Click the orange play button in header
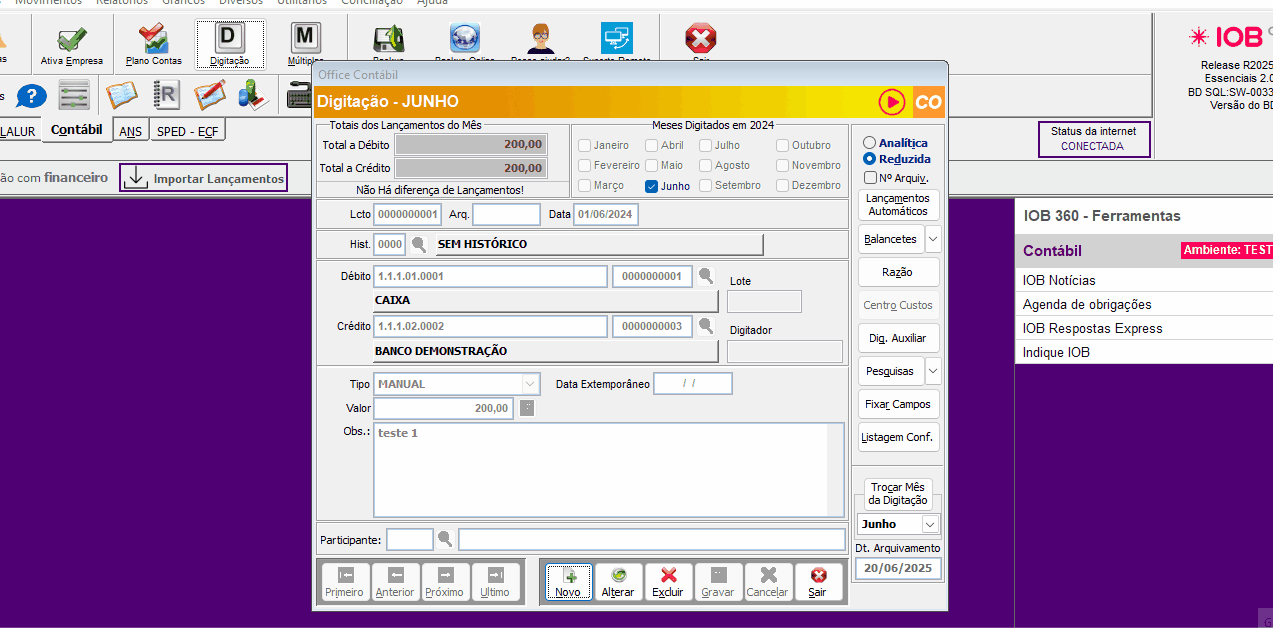 click(x=892, y=102)
